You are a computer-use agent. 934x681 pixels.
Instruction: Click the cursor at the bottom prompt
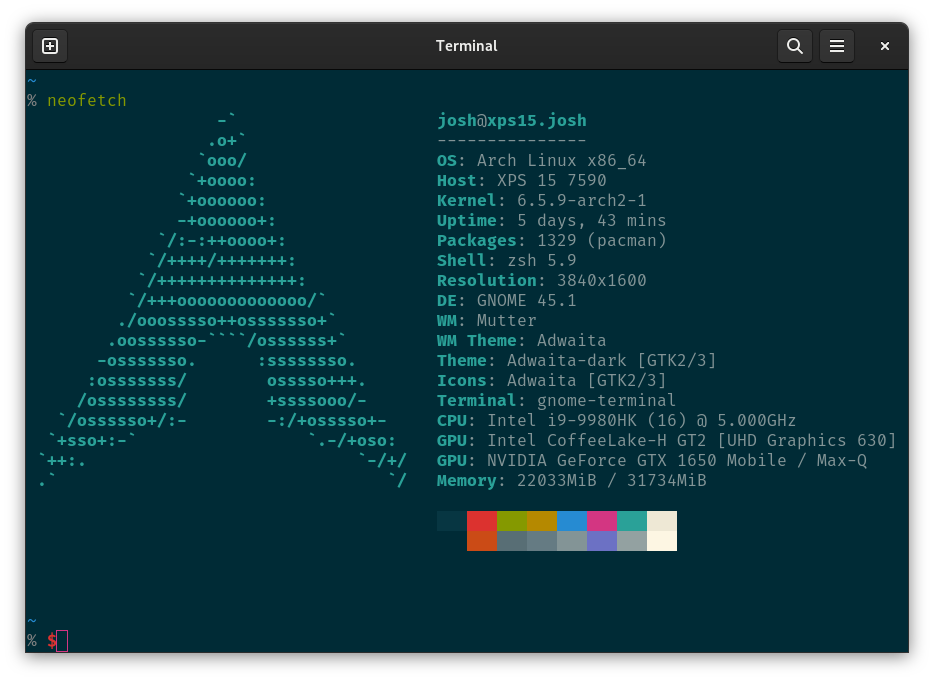[62, 641]
